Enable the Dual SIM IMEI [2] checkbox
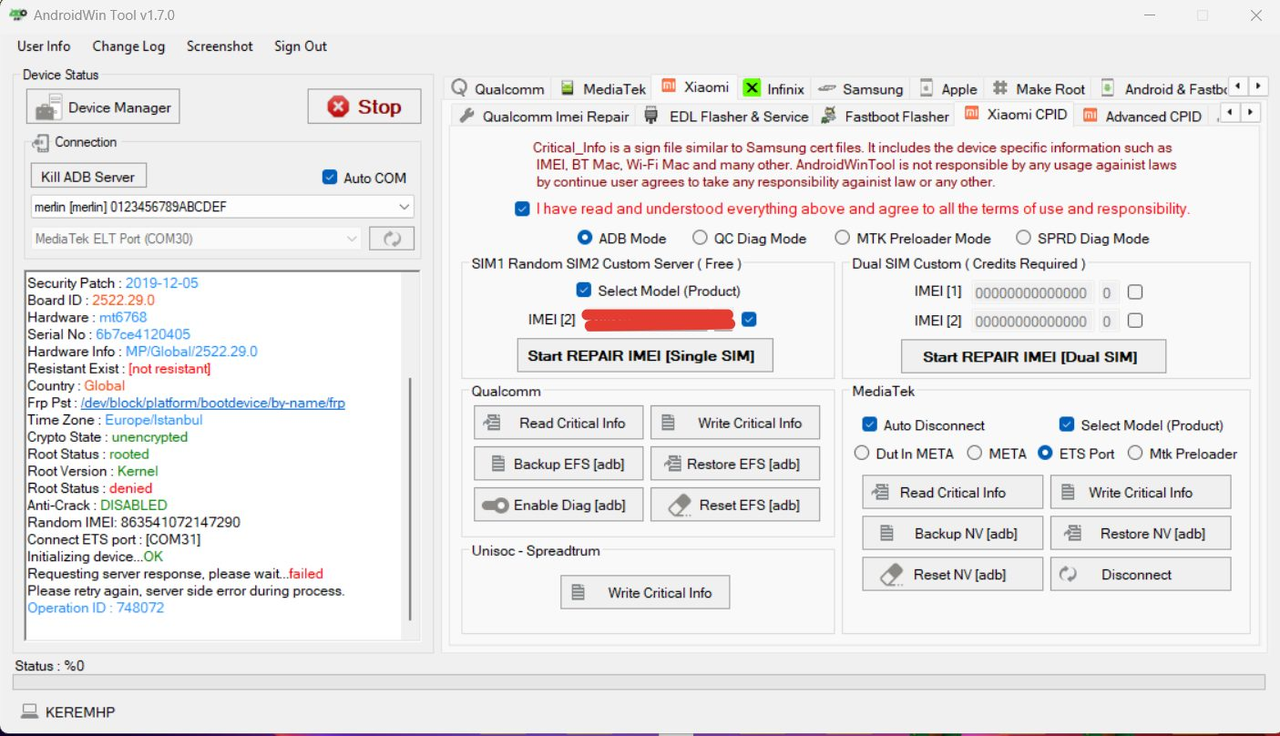Screen dimensions: 1280x736 point(1135,320)
